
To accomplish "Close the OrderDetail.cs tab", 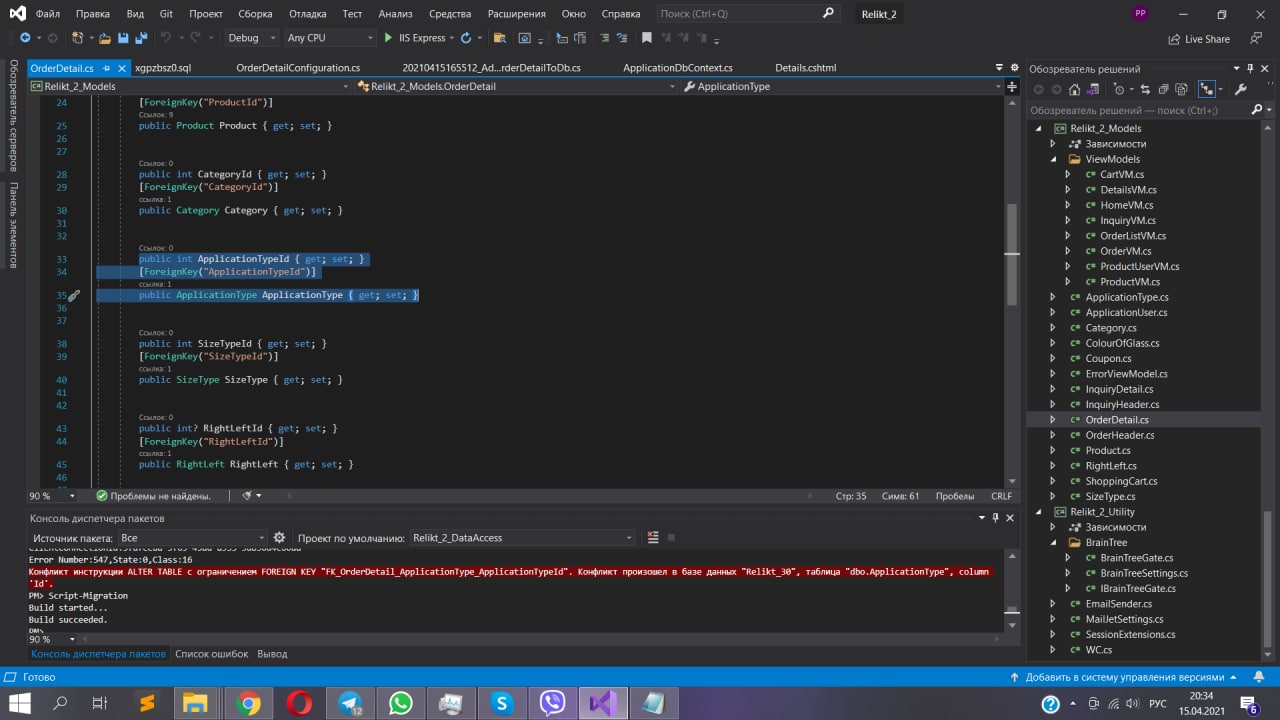I will tap(122, 68).
